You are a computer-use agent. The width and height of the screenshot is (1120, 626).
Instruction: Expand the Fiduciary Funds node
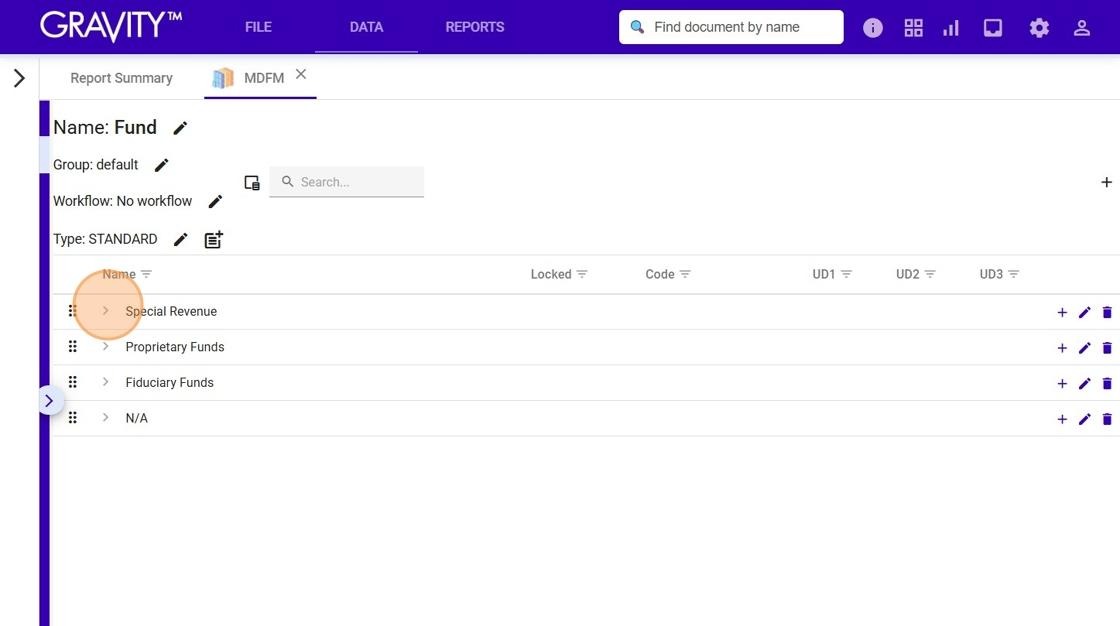[105, 382]
